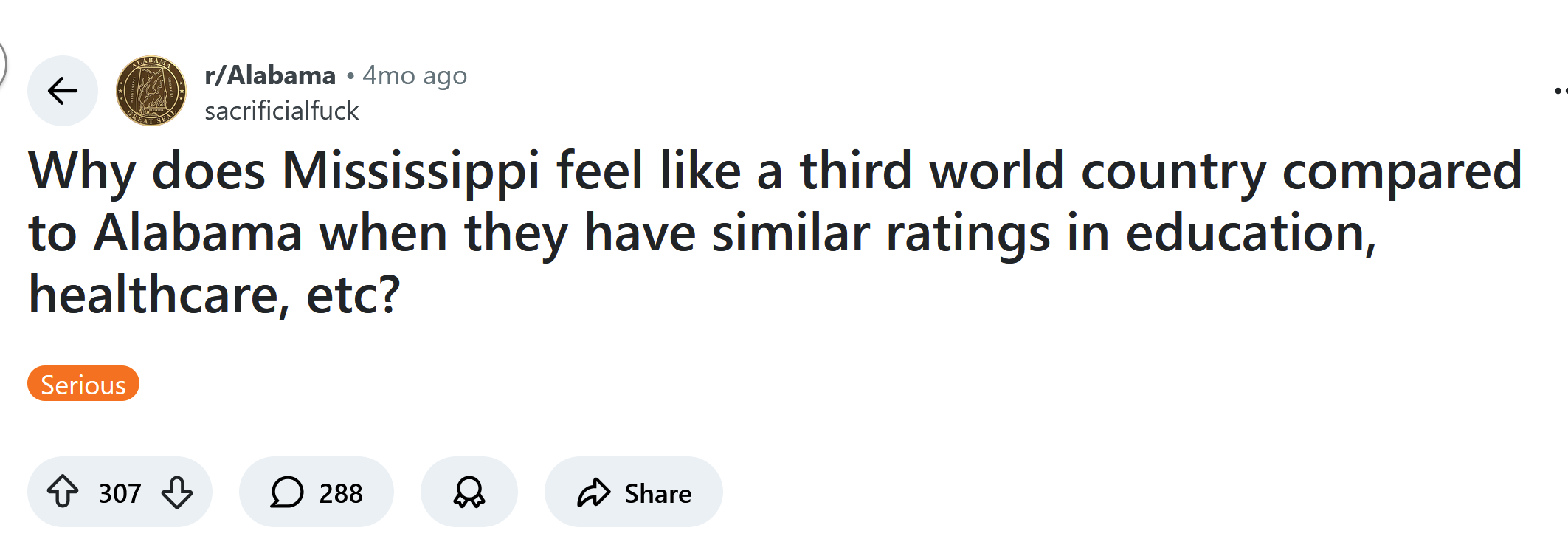Image resolution: width=1568 pixels, height=556 pixels.
Task: Click the 307 vote score
Action: tap(120, 493)
